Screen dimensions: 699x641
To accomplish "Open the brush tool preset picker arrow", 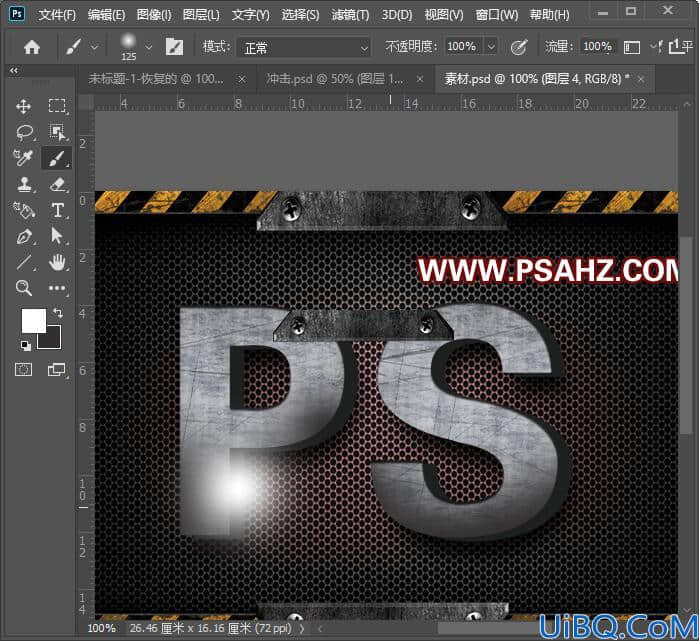I will (95, 47).
